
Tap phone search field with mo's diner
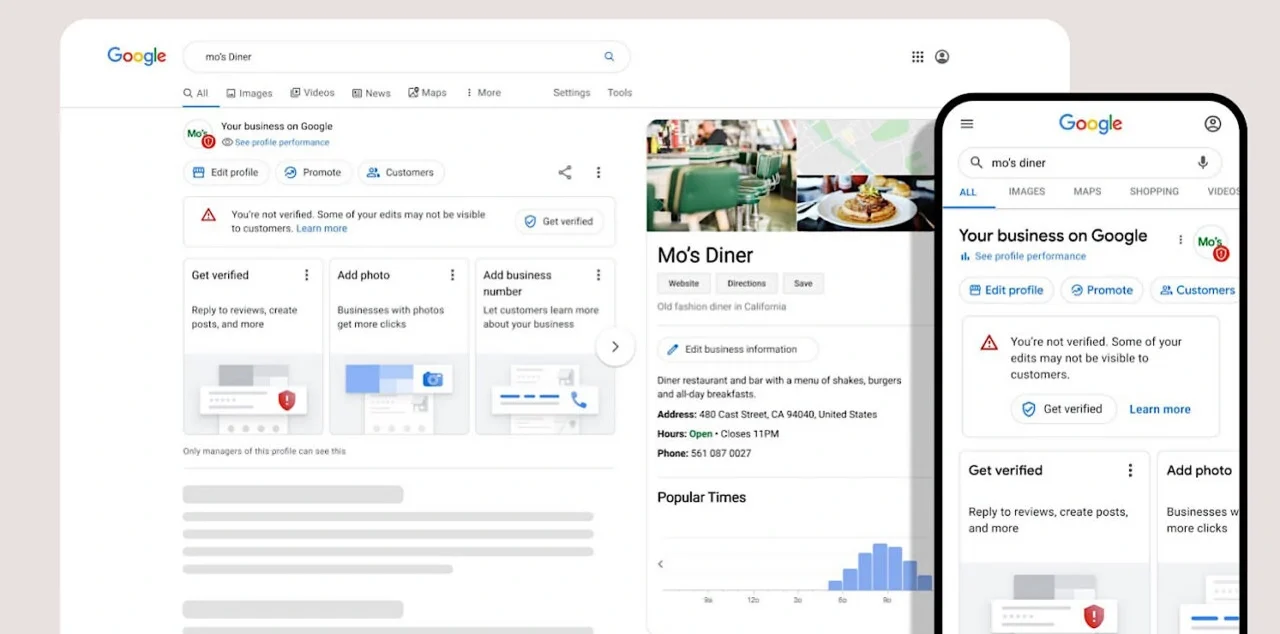1090,163
